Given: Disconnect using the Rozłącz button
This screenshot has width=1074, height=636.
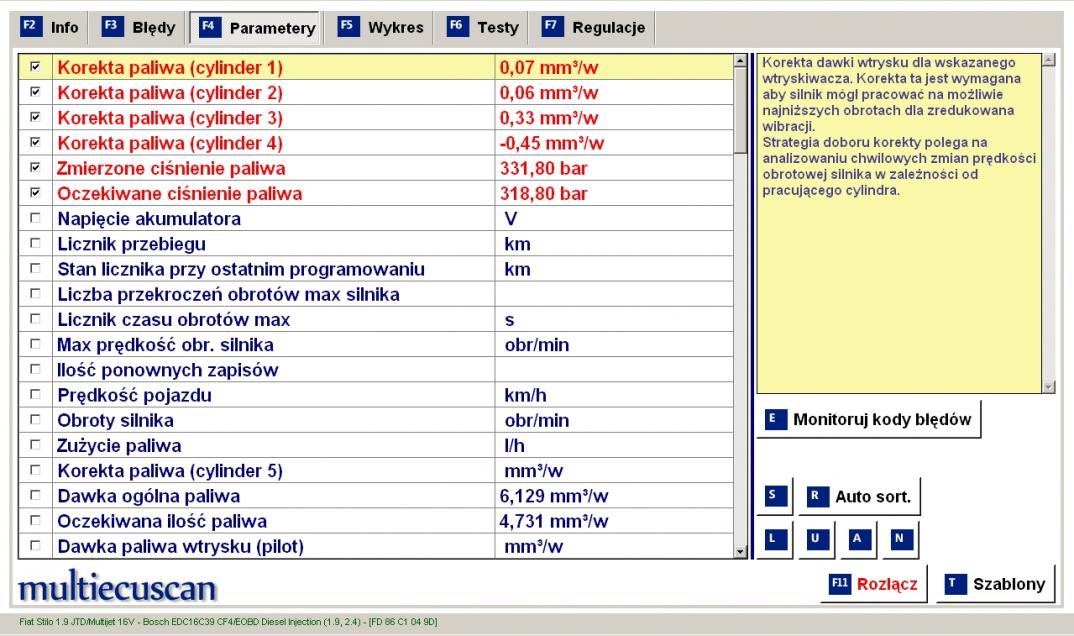Looking at the screenshot, I should [x=873, y=584].
